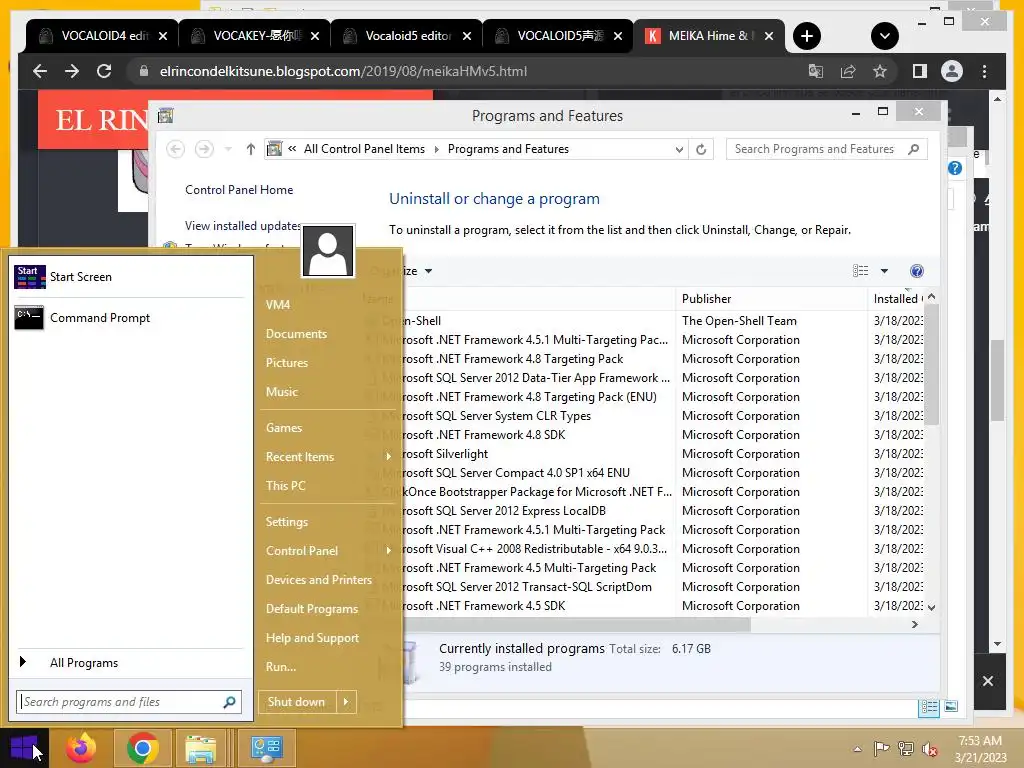This screenshot has height=768, width=1024.
Task: Open Shut down options arrow
Action: [346, 702]
